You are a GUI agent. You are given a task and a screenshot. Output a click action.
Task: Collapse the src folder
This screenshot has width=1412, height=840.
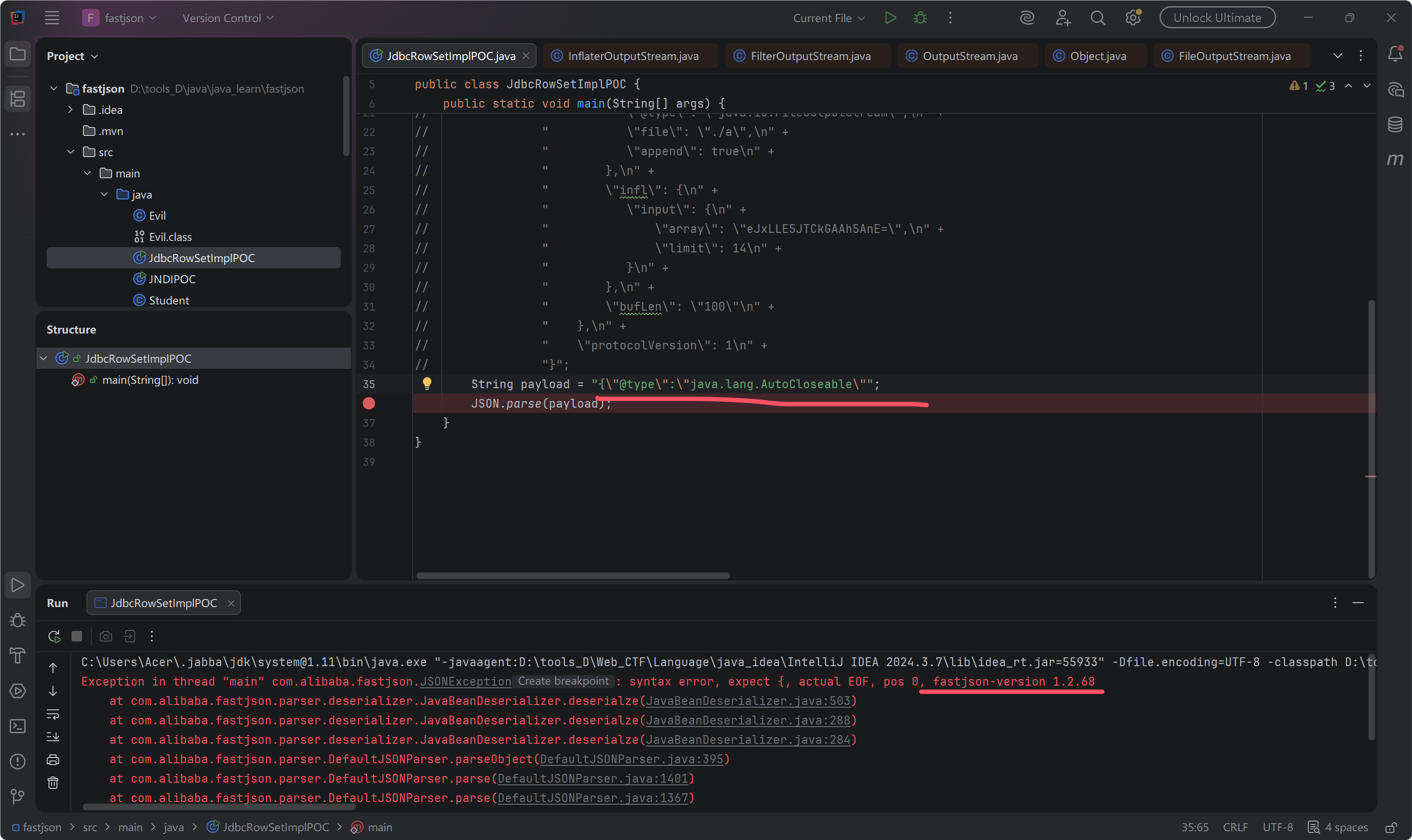71,152
